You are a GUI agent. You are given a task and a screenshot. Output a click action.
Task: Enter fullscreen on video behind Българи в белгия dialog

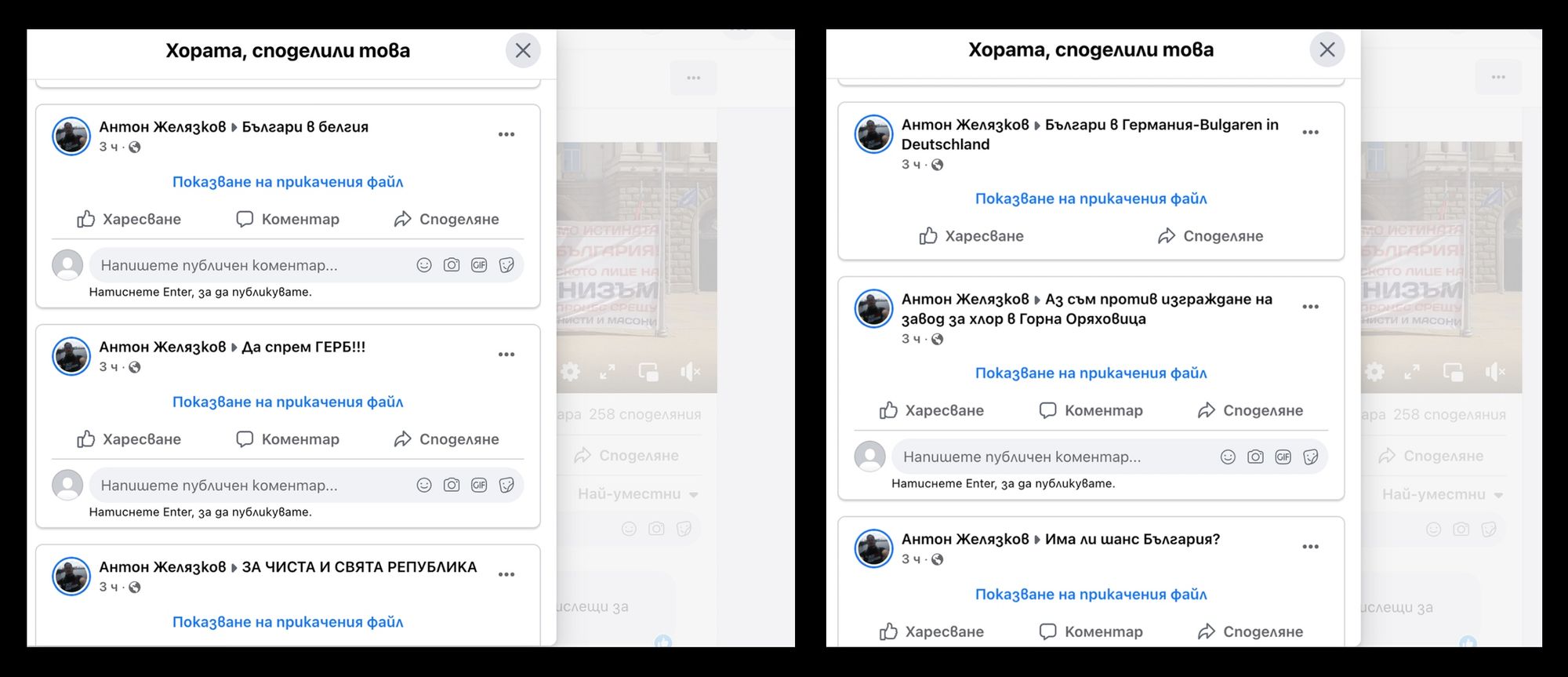click(x=608, y=372)
